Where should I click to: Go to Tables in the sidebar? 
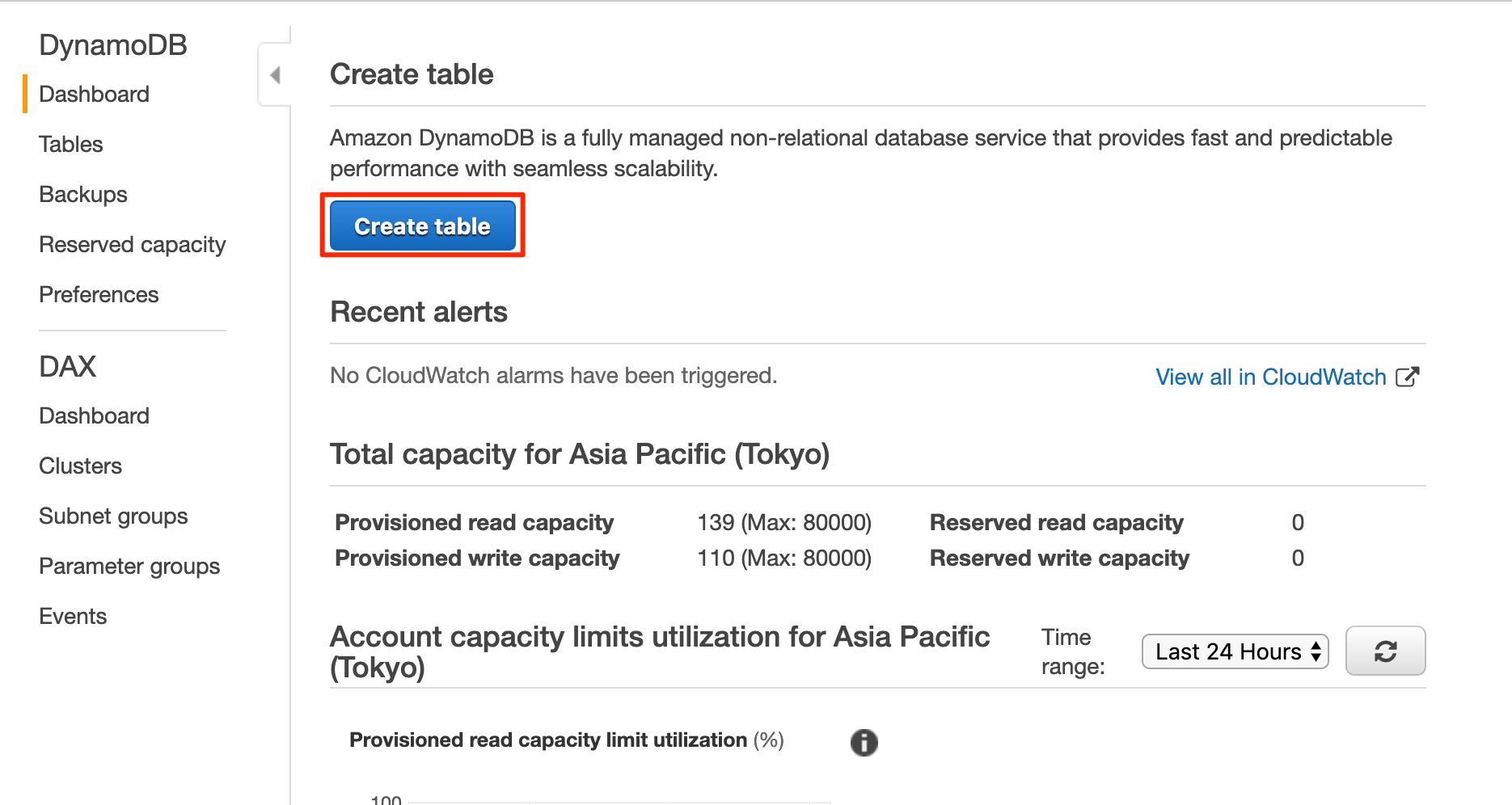pos(71,144)
